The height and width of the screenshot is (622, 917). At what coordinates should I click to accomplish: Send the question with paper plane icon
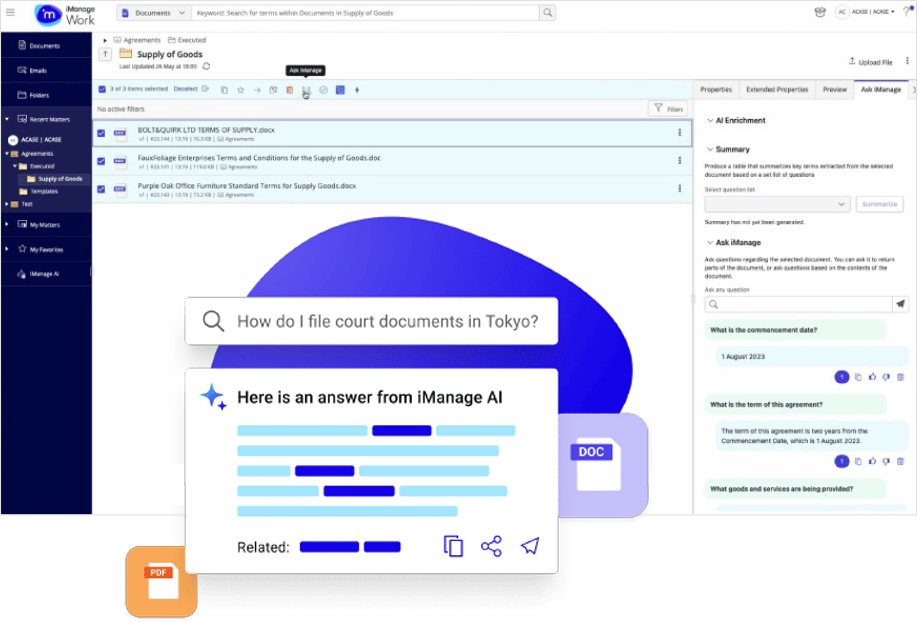pos(901,304)
